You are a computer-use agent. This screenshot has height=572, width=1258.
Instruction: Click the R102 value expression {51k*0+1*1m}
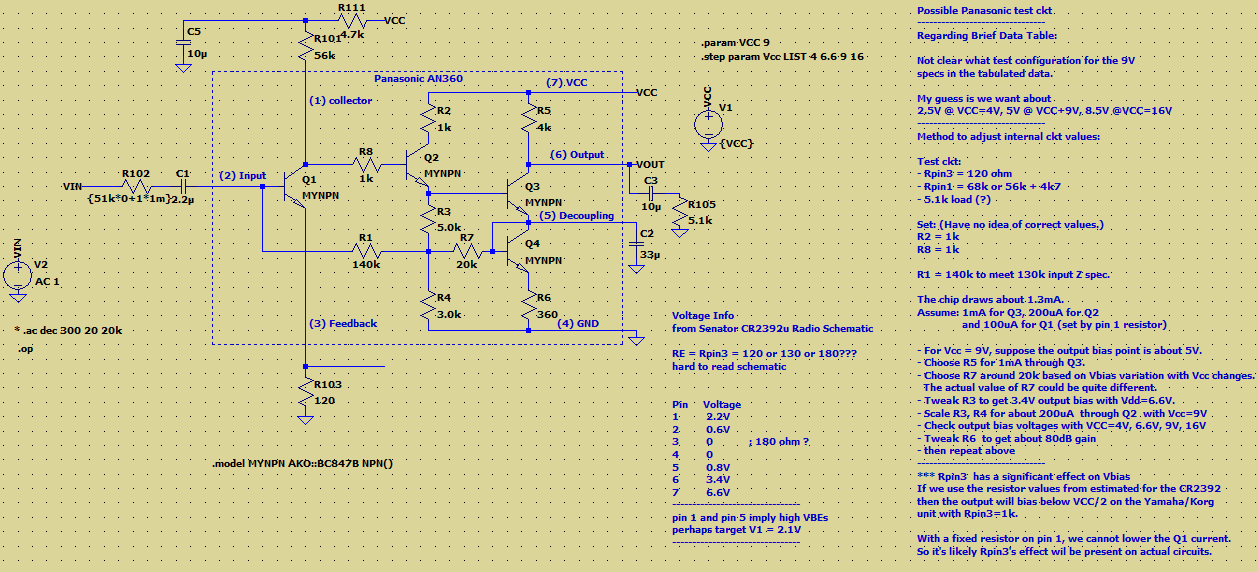coord(131,200)
